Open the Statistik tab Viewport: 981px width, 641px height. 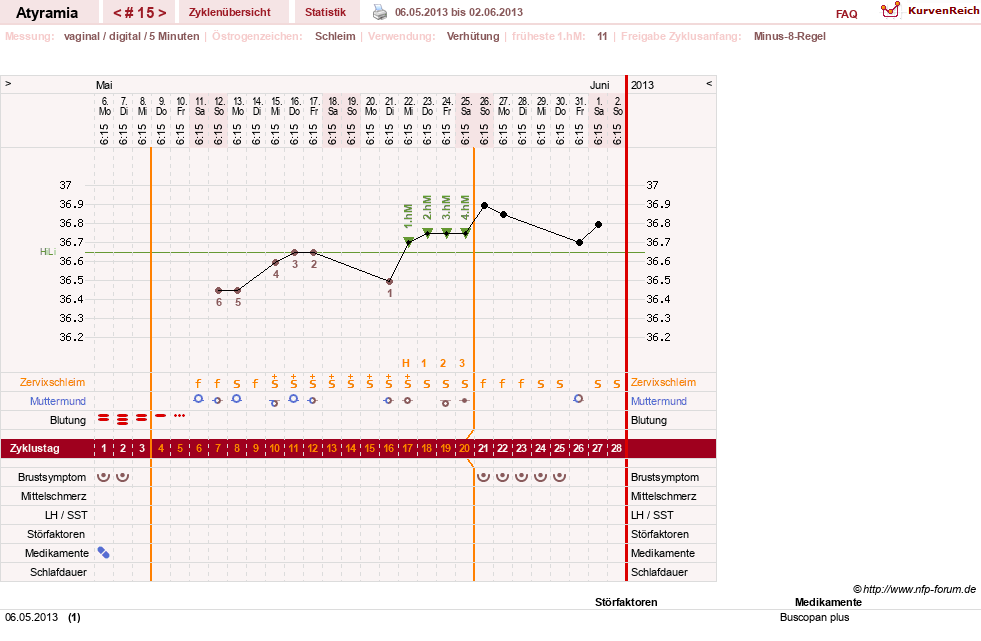(x=325, y=12)
